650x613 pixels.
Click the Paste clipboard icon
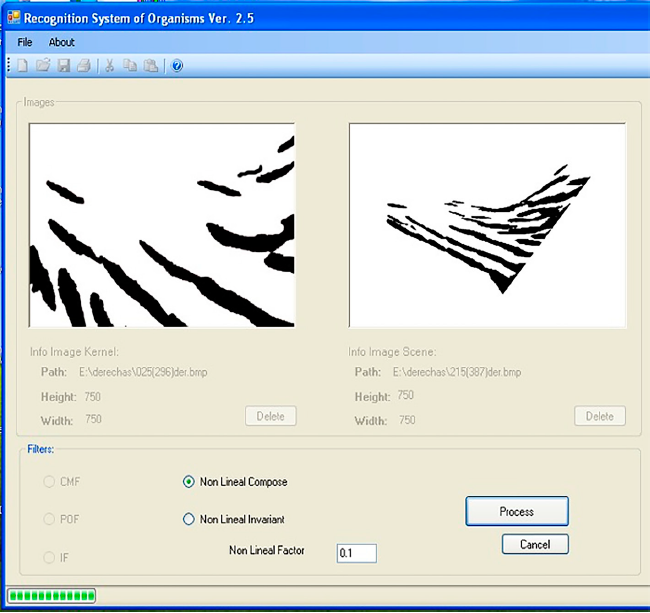click(x=150, y=66)
